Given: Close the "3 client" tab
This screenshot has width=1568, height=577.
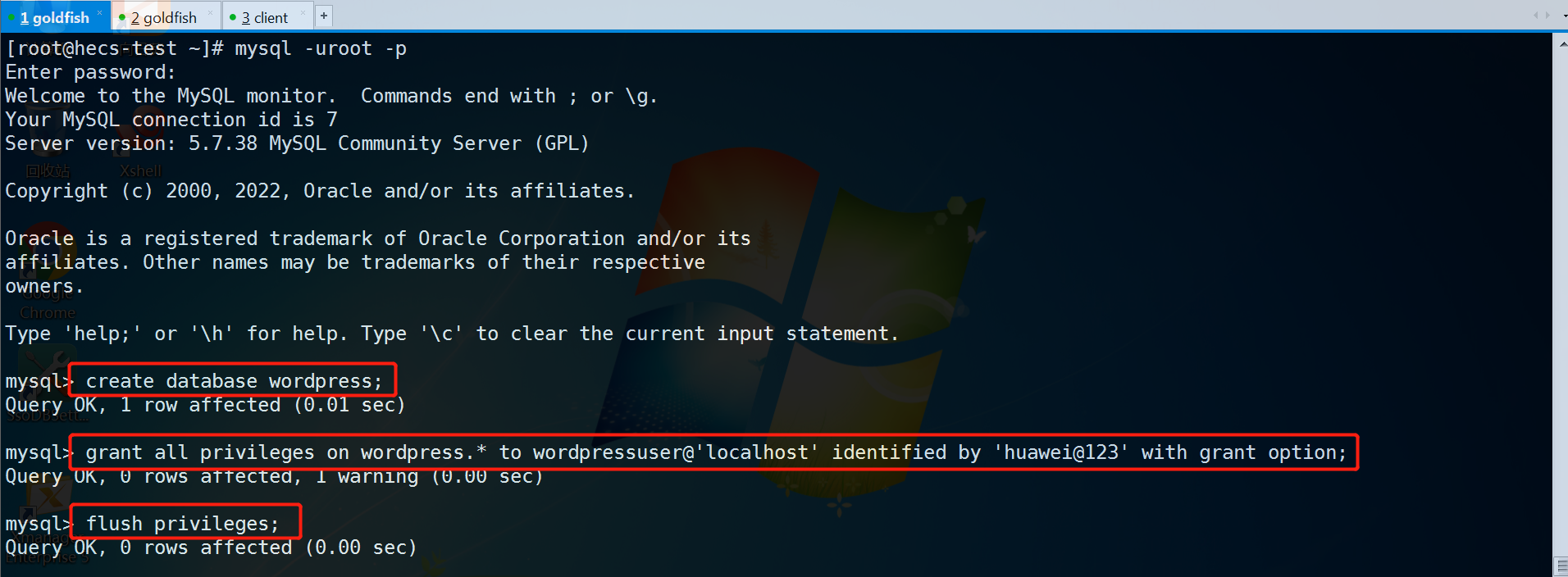Looking at the screenshot, I should (303, 13).
